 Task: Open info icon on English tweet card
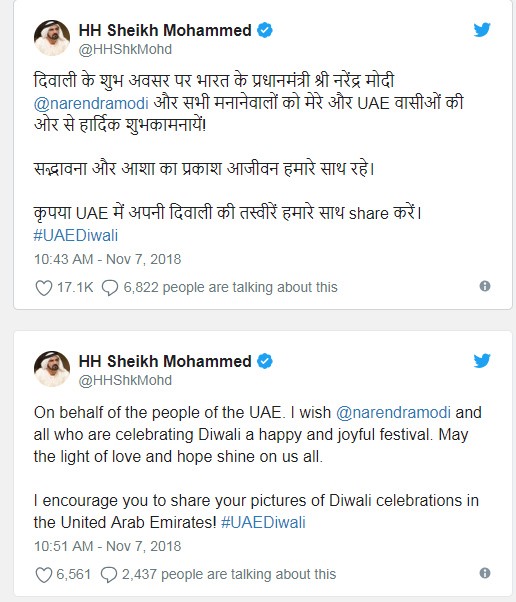point(485,573)
